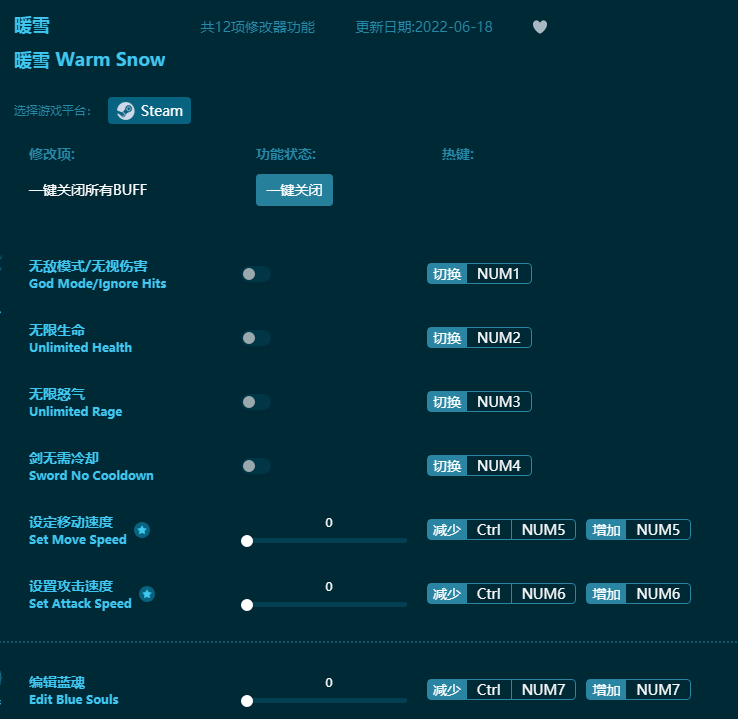Click the Steam logo icon

tap(126, 111)
